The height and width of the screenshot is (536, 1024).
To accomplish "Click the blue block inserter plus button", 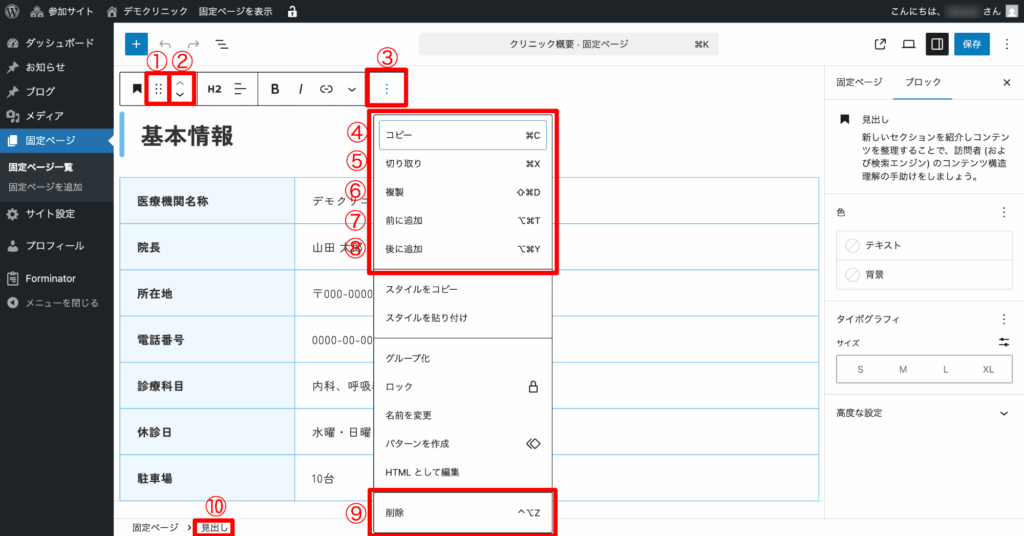I will 136,44.
